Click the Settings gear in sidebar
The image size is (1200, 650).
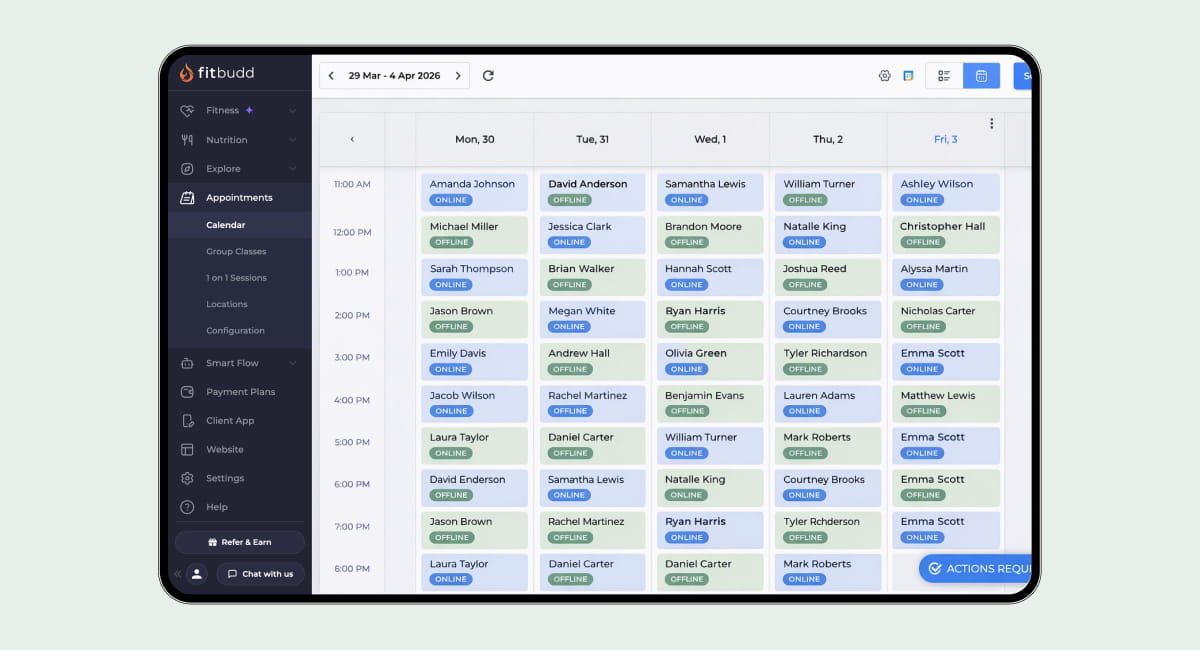tap(187, 478)
